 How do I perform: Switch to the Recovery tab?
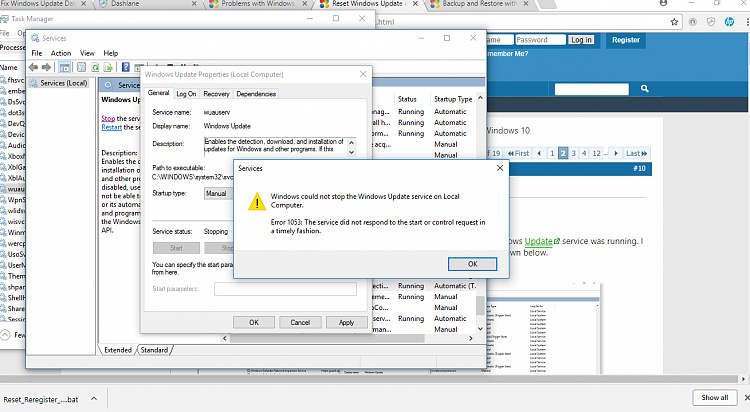(216, 94)
